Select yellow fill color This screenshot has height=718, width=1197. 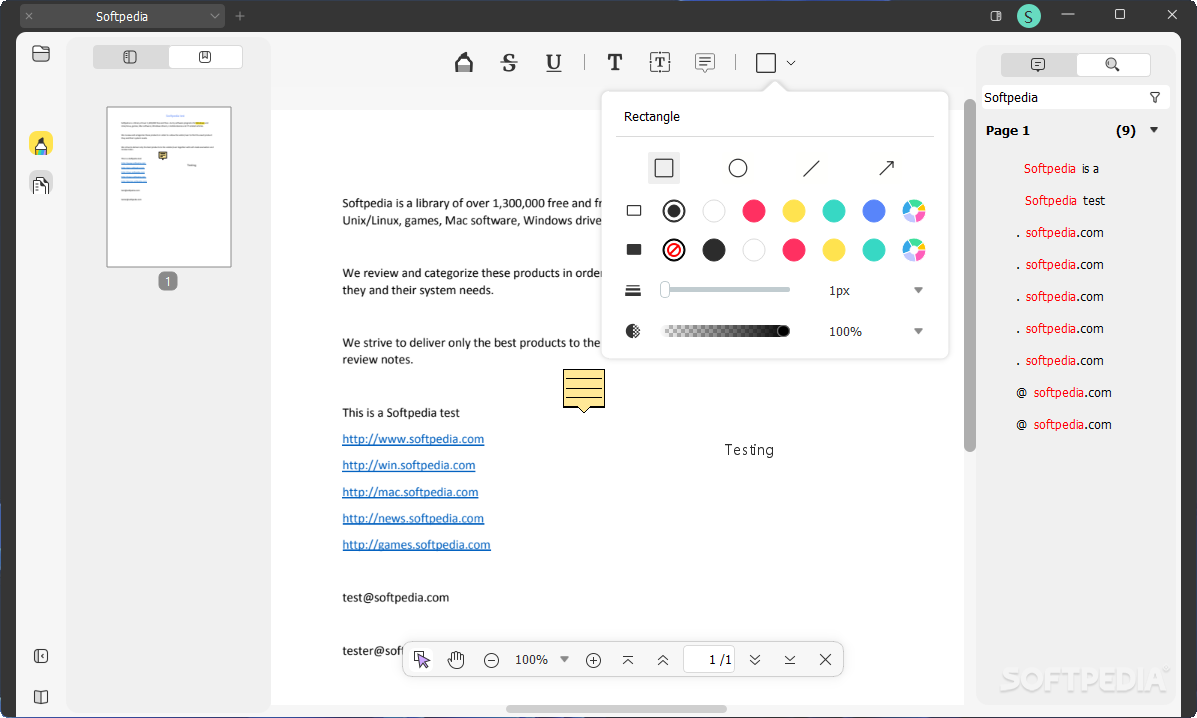pos(834,250)
